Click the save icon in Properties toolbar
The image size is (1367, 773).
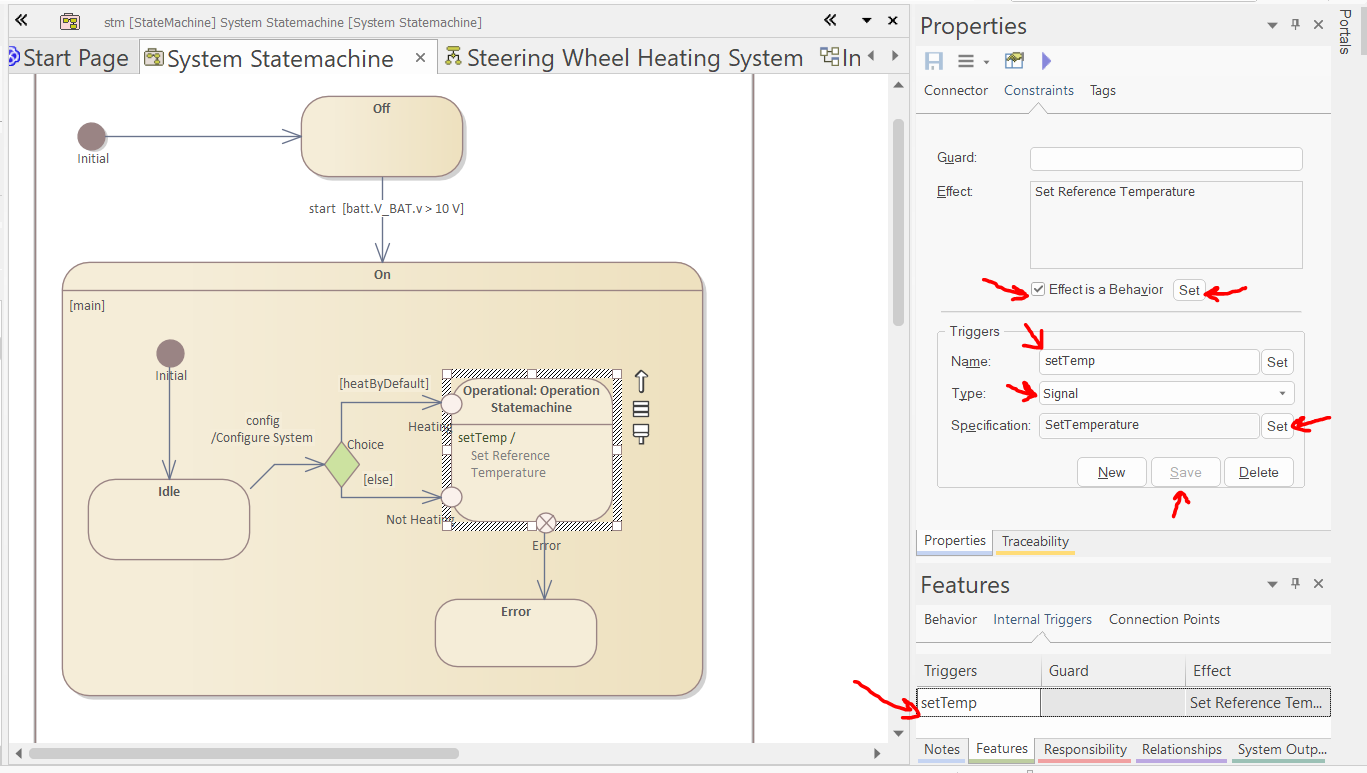(x=934, y=61)
